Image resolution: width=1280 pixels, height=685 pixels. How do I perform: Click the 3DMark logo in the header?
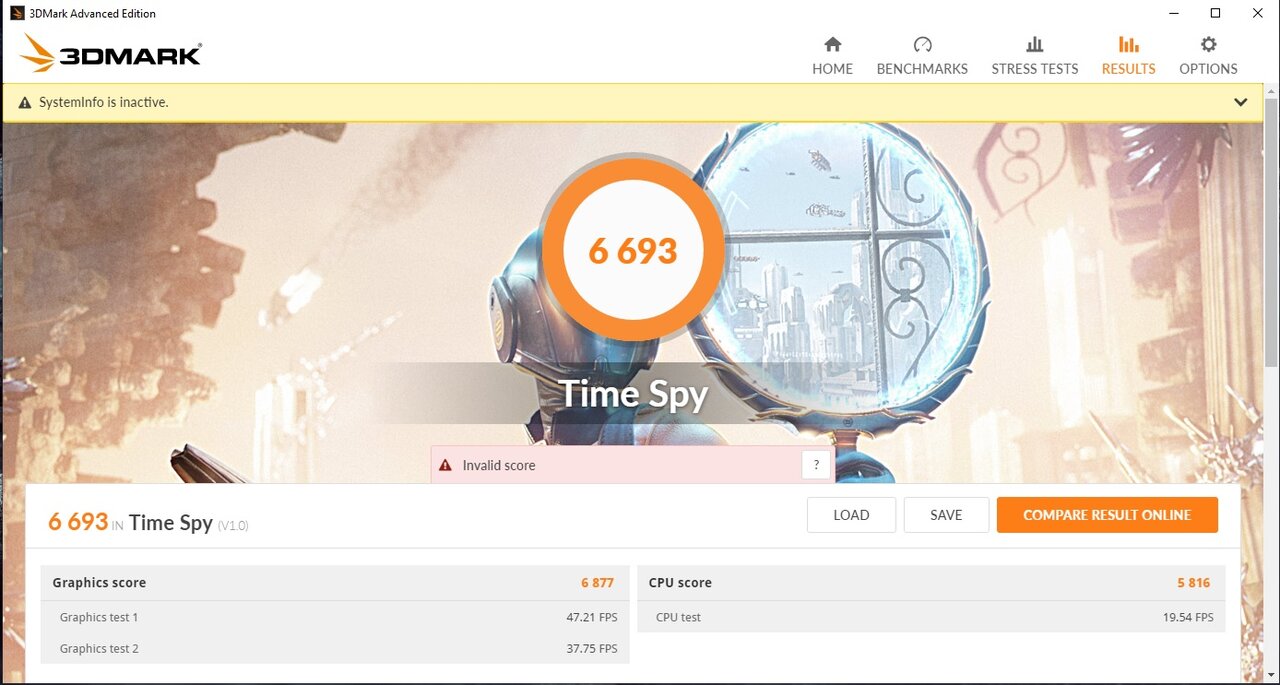point(111,54)
